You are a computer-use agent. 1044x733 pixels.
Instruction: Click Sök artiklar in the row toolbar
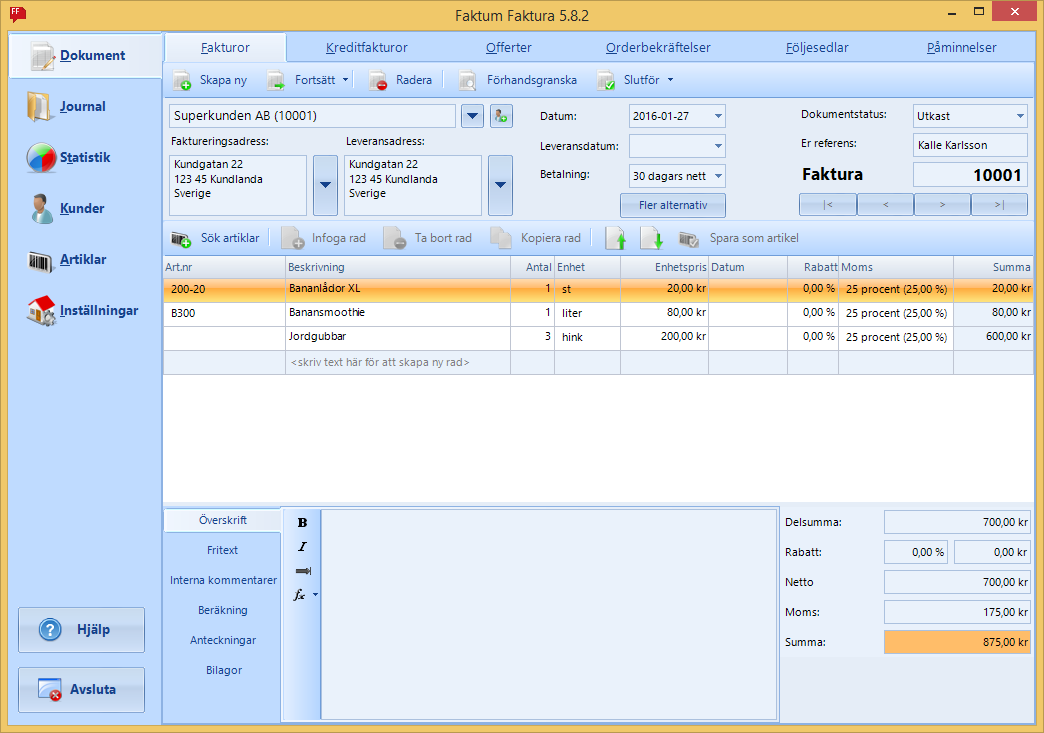coord(216,238)
